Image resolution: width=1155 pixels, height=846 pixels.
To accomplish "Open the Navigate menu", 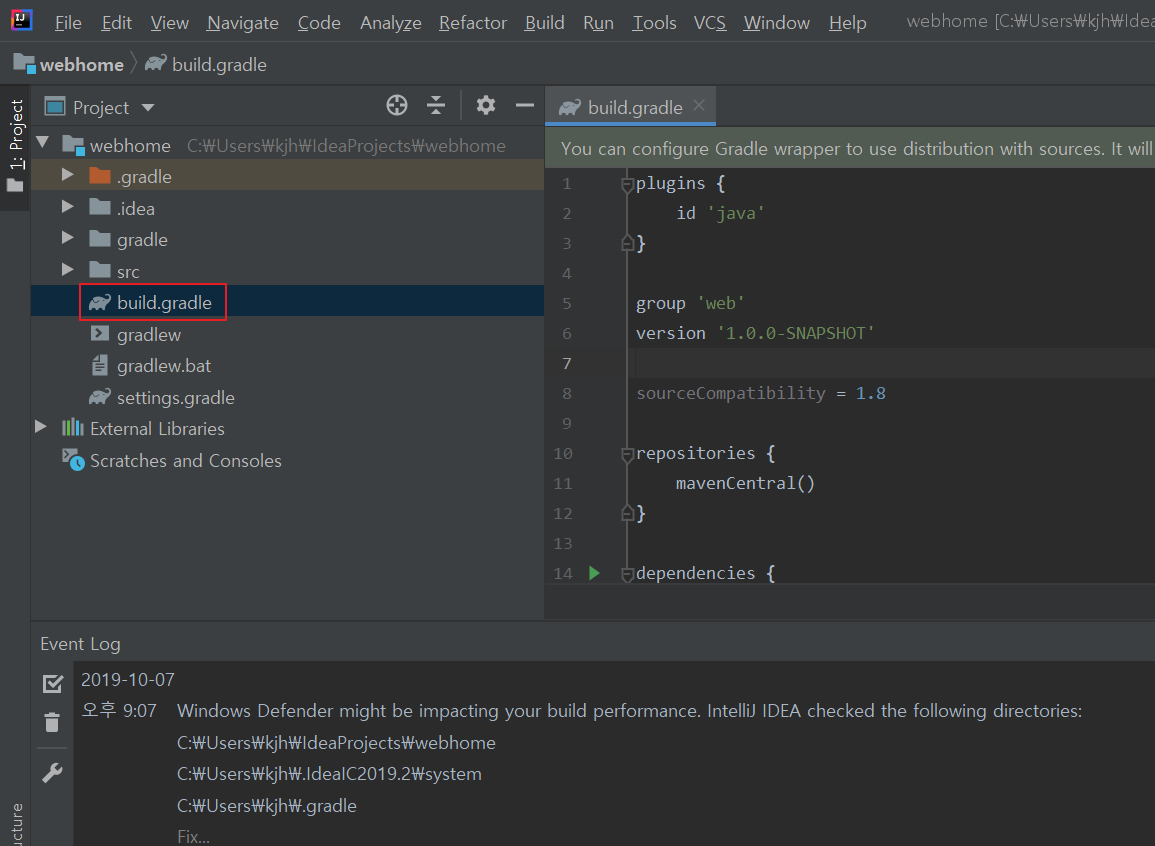I will pos(242,23).
